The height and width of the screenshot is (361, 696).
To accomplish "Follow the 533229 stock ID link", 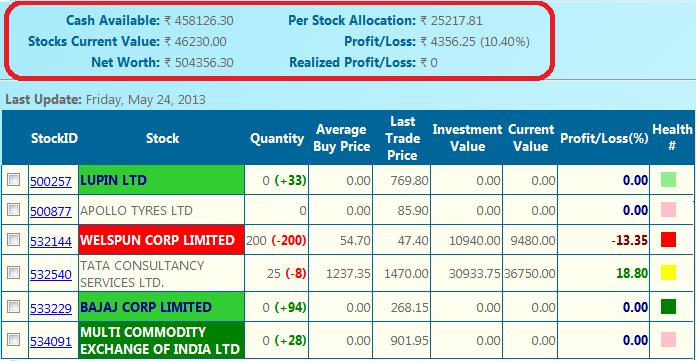I will [51, 308].
